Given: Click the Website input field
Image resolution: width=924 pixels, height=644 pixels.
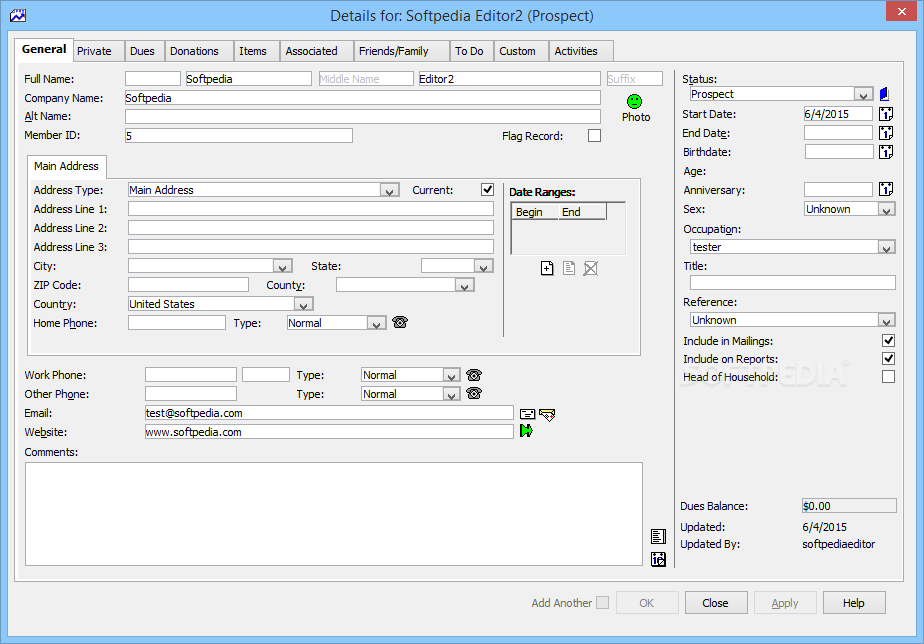Looking at the screenshot, I should 329,432.
